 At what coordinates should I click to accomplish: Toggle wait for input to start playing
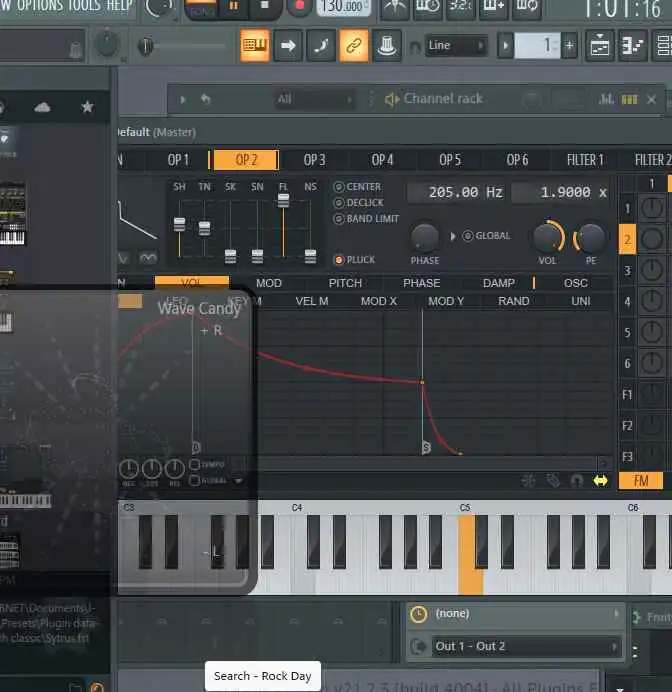point(428,8)
